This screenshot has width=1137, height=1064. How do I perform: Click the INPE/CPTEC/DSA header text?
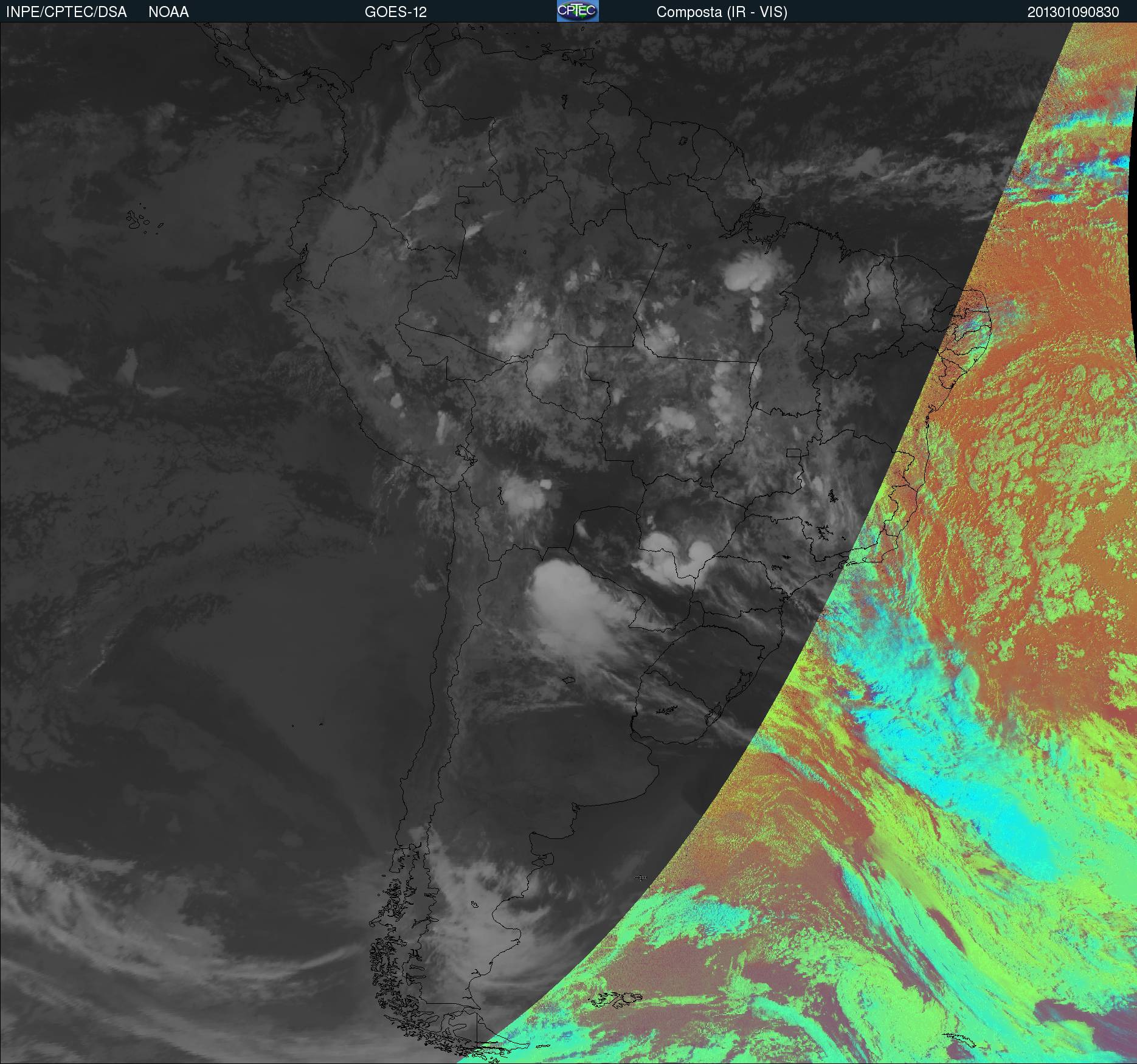(66, 12)
